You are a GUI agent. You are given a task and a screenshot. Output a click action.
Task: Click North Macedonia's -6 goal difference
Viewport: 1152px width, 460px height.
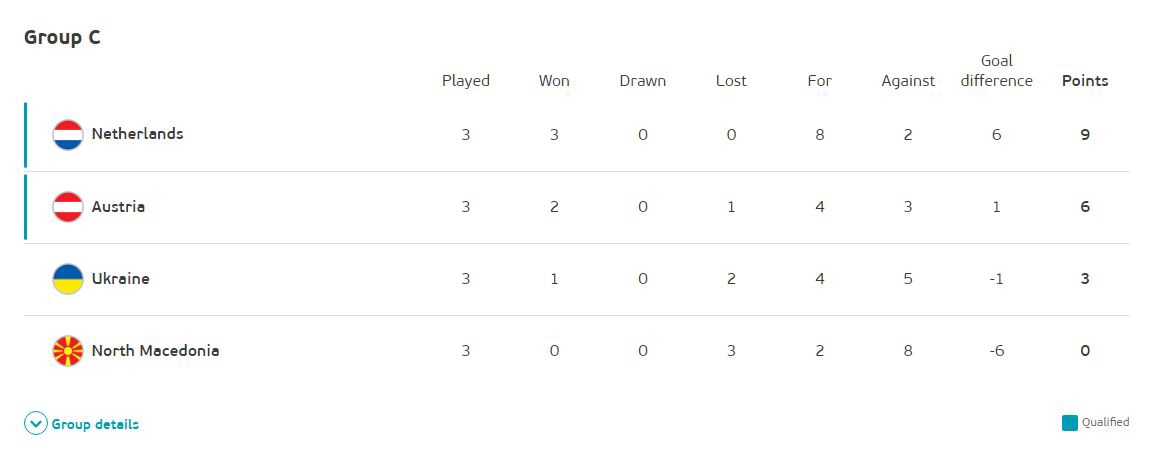click(x=996, y=351)
